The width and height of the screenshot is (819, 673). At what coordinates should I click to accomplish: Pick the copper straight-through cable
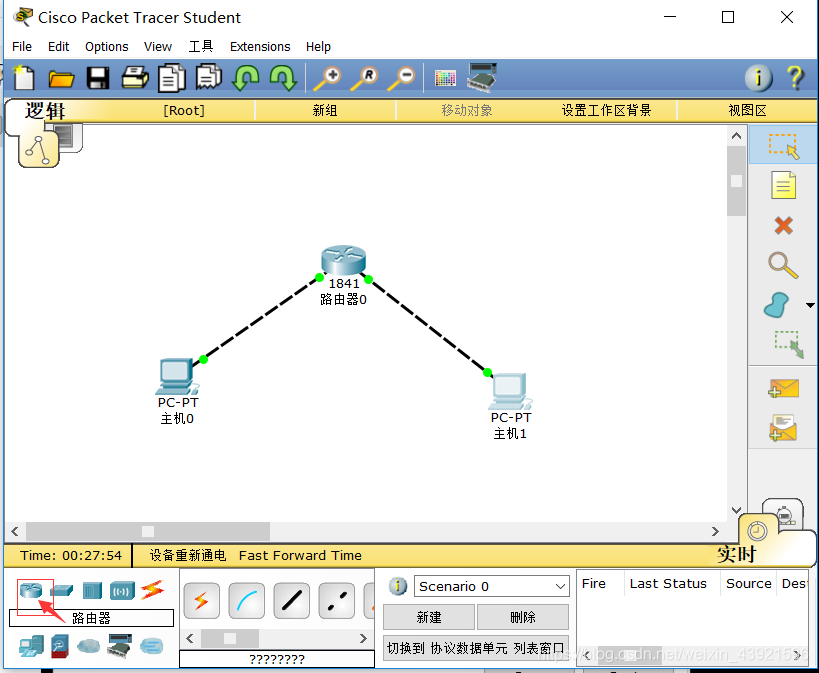[291, 601]
